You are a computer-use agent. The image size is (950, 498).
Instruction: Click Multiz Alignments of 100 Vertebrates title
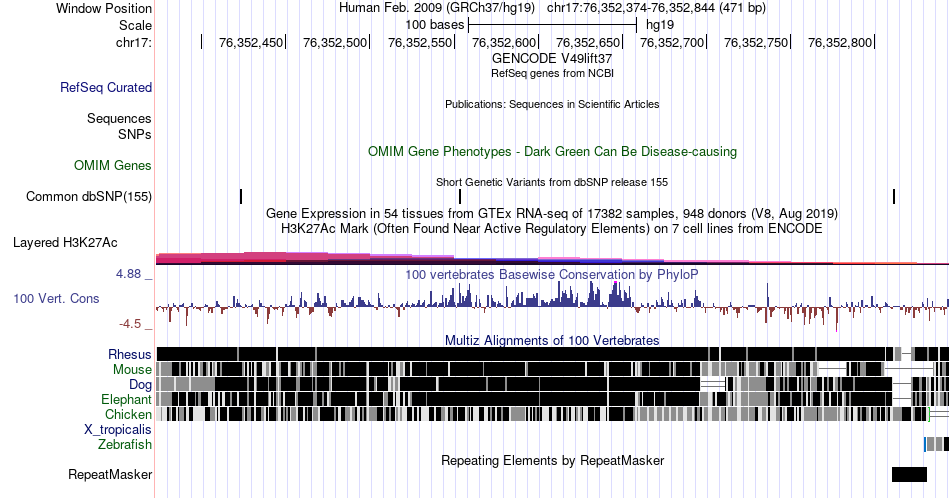(x=552, y=340)
